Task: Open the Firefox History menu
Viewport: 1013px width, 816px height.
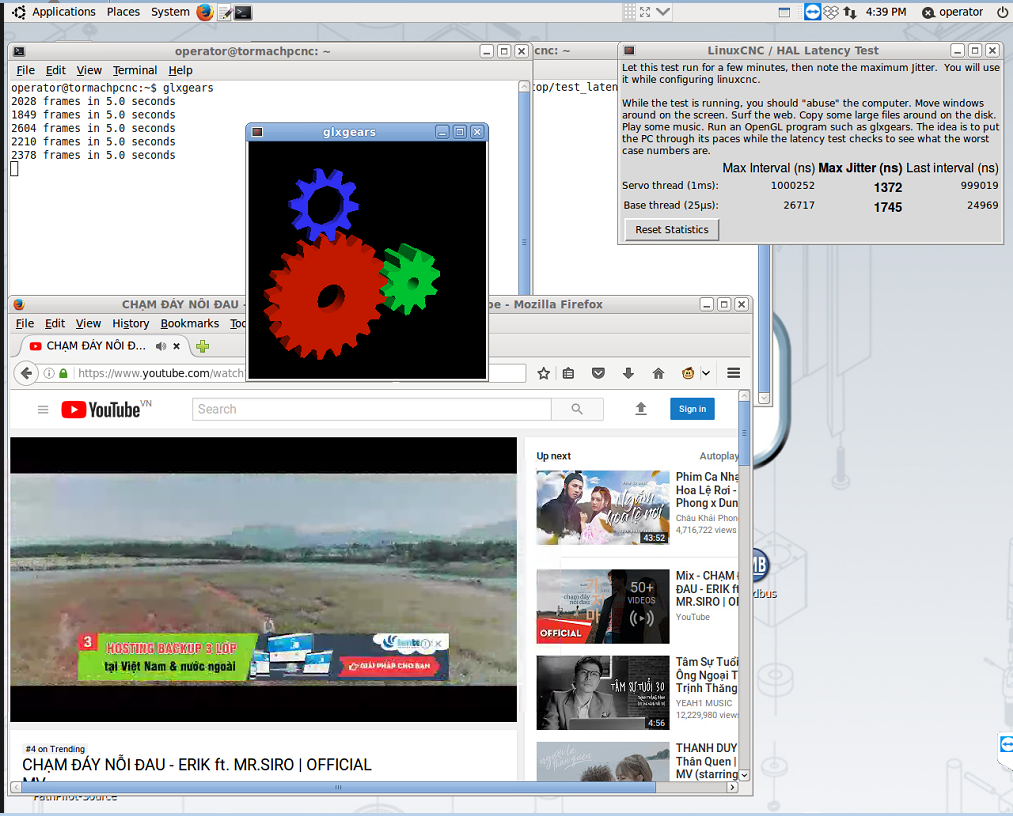Action: click(131, 324)
